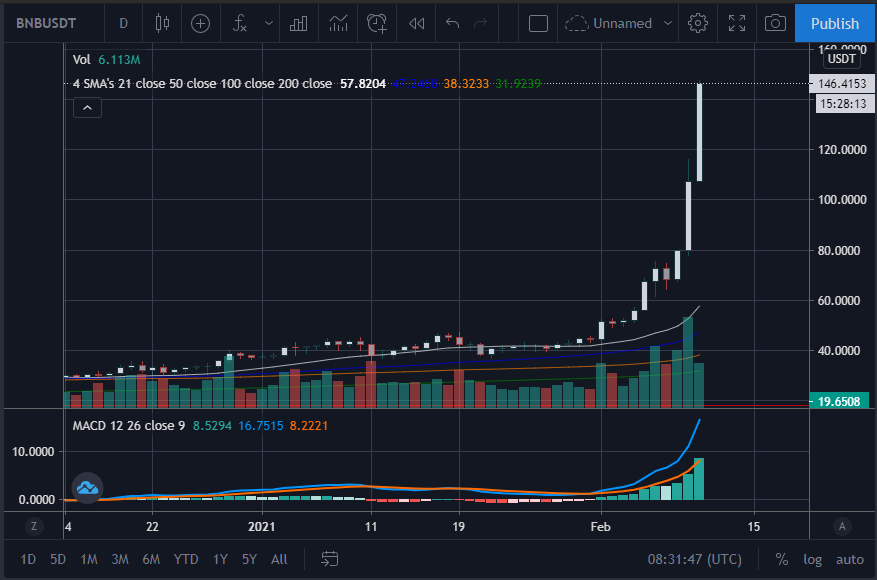The image size is (877, 580).
Task: Open the go-to-date calendar icon
Action: pyautogui.click(x=329, y=559)
